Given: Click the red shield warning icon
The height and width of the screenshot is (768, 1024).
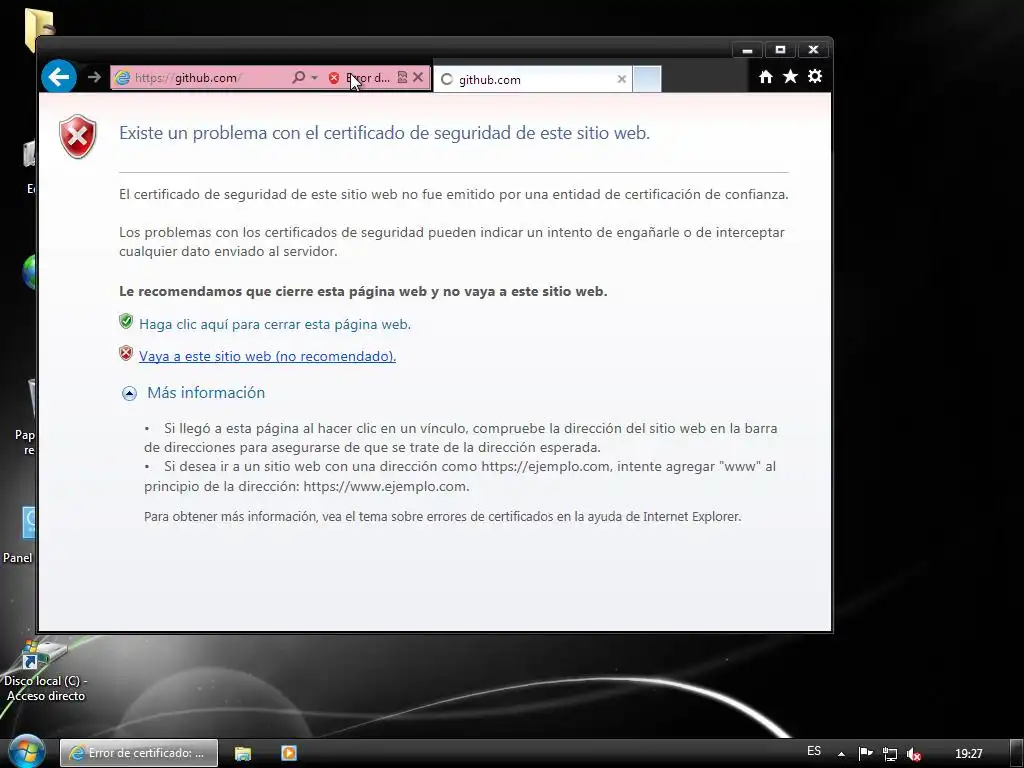Looking at the screenshot, I should [78, 136].
